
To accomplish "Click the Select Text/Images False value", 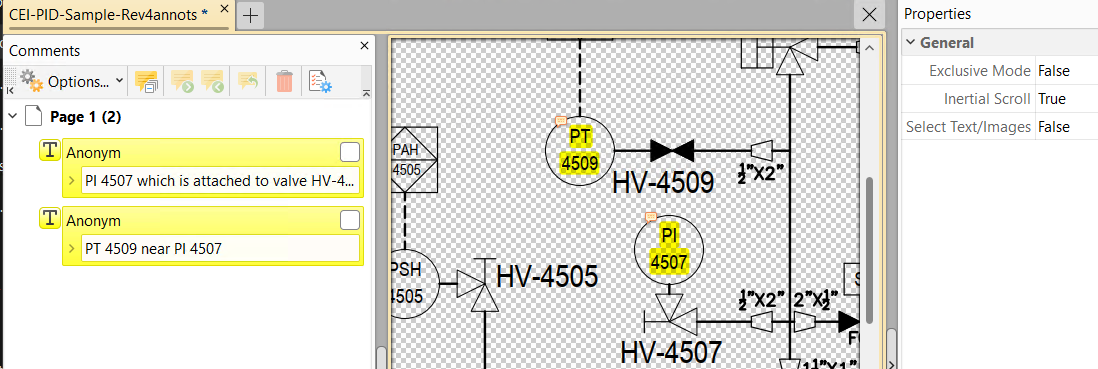I will (x=1053, y=127).
